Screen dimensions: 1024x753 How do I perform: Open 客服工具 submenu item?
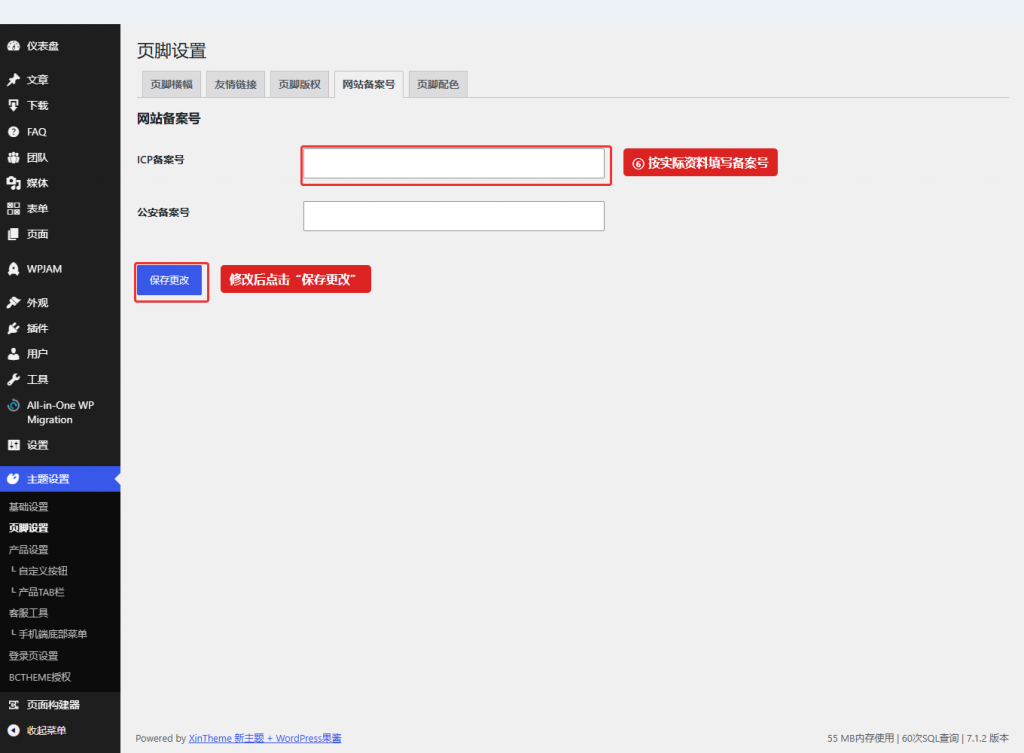[29, 613]
